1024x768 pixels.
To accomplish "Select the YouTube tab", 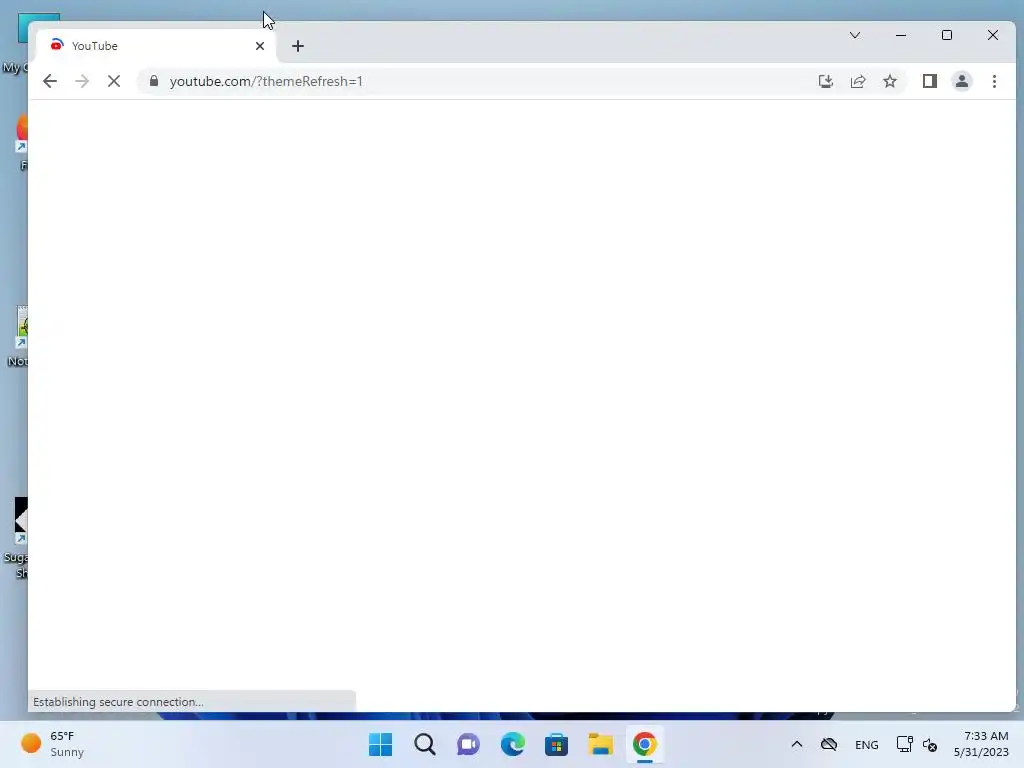I will click(x=157, y=46).
